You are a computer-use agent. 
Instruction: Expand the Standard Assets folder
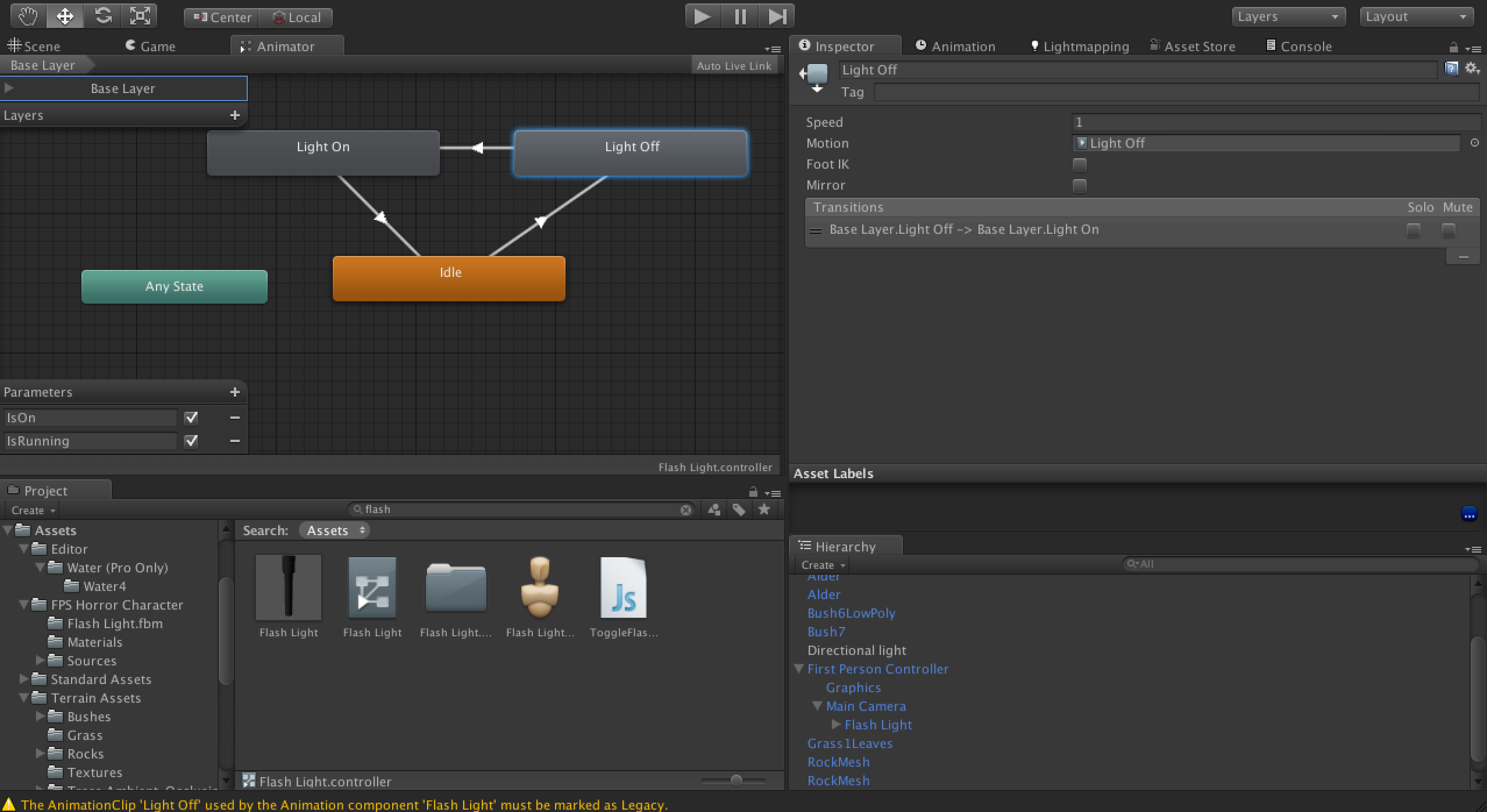coord(24,679)
